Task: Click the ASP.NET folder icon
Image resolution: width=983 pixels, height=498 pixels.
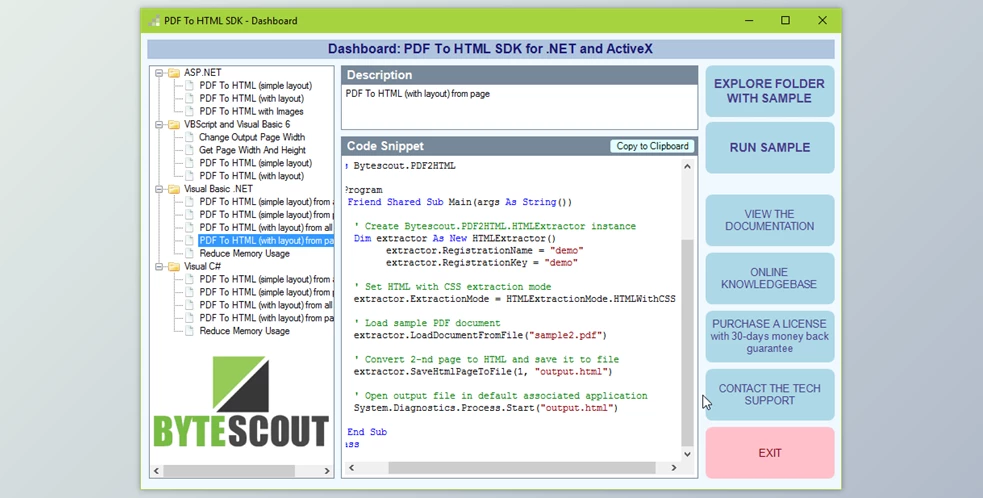Action: 174,73
